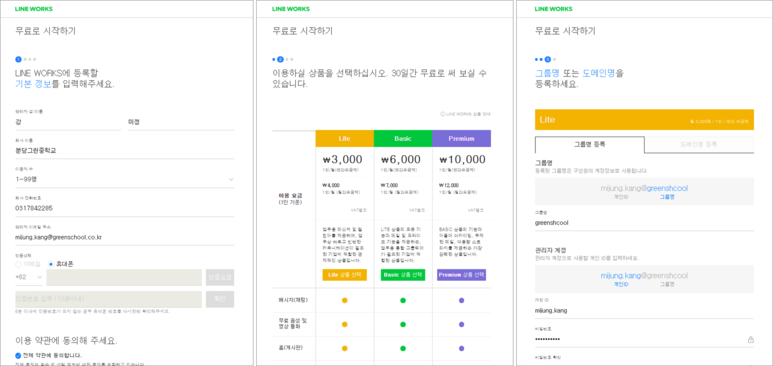Click the LINE WORKS logo in the basic info panel

34,9
